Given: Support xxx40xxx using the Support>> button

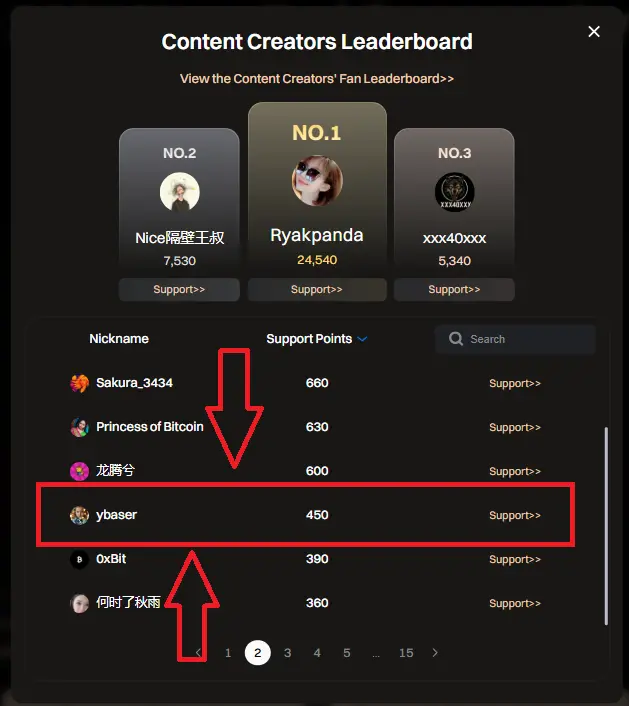Looking at the screenshot, I should (x=454, y=290).
